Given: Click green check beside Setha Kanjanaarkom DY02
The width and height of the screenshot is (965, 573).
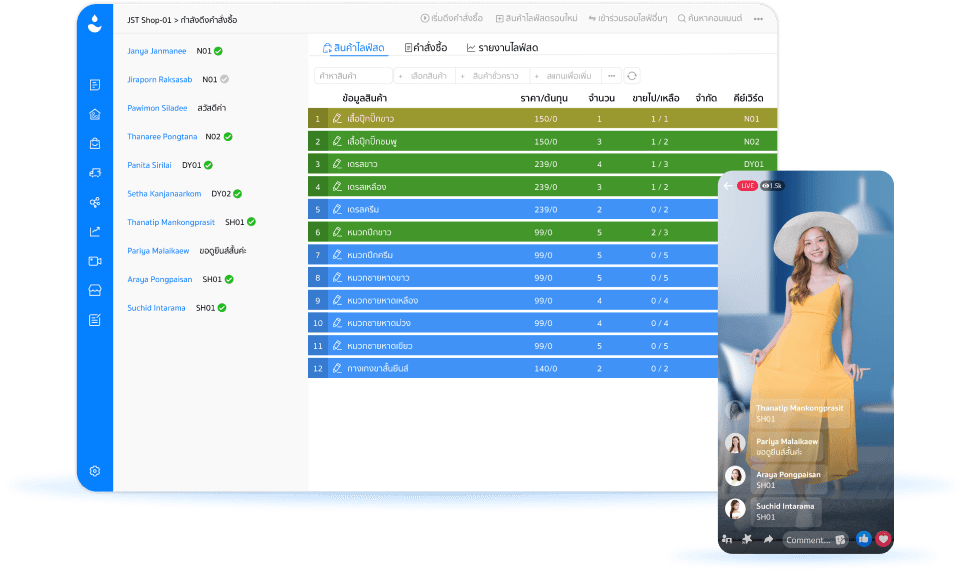Looking at the screenshot, I should [238, 193].
